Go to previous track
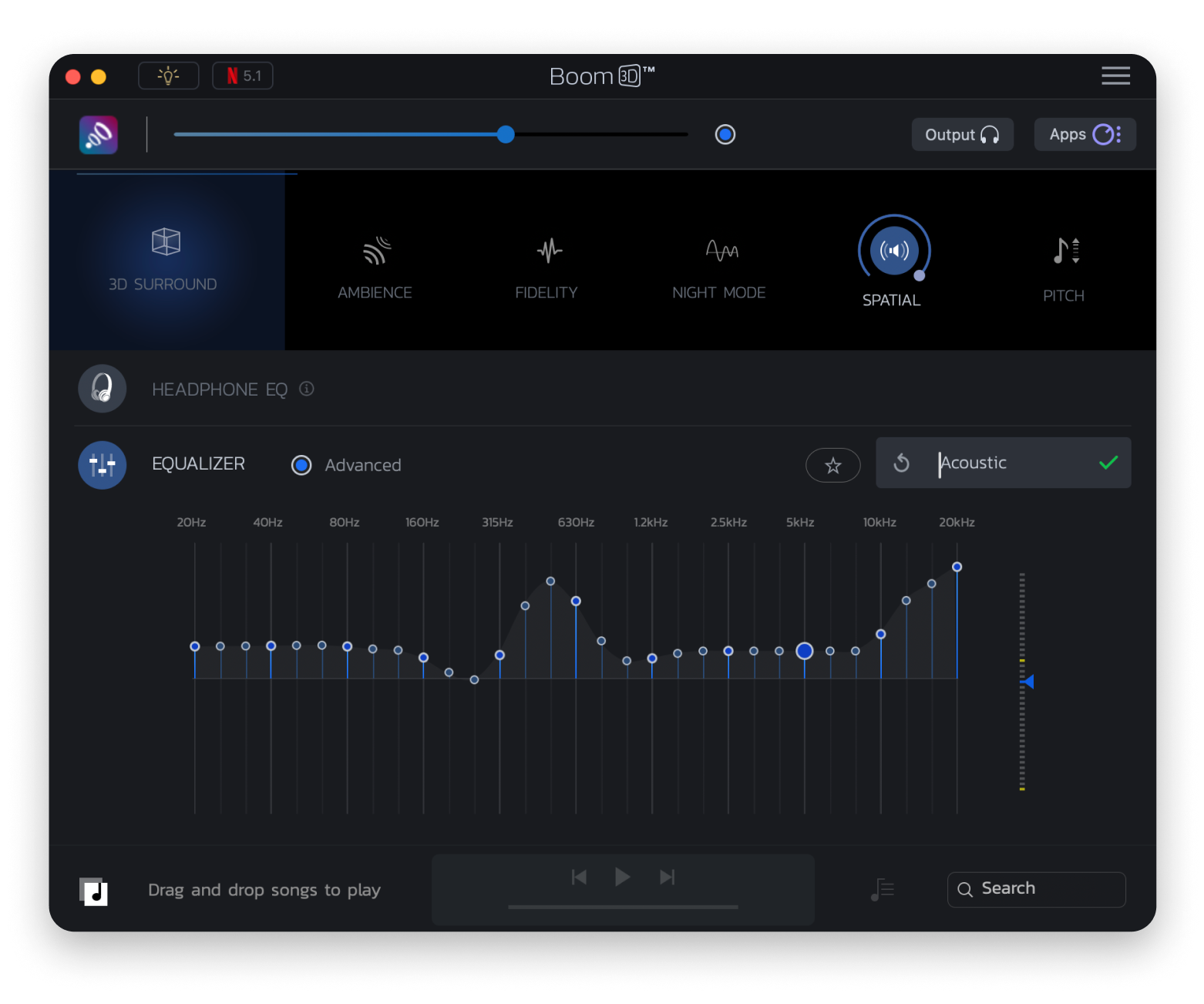This screenshot has height=1004, width=1204. pos(579,877)
